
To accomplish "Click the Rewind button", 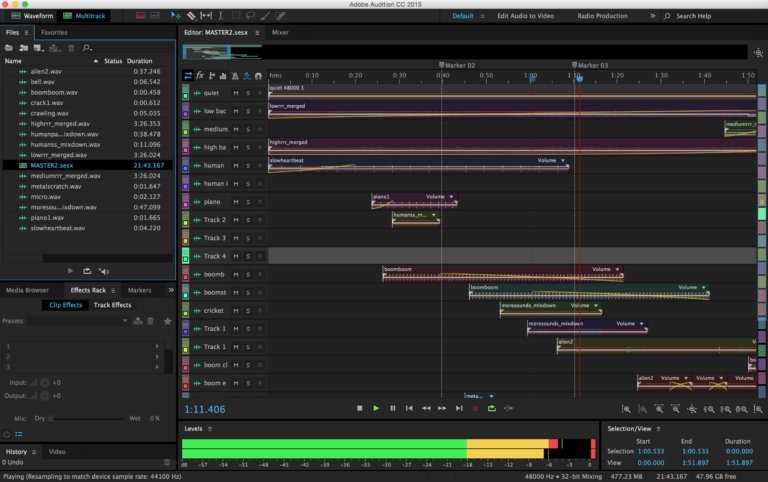I will (x=426, y=408).
